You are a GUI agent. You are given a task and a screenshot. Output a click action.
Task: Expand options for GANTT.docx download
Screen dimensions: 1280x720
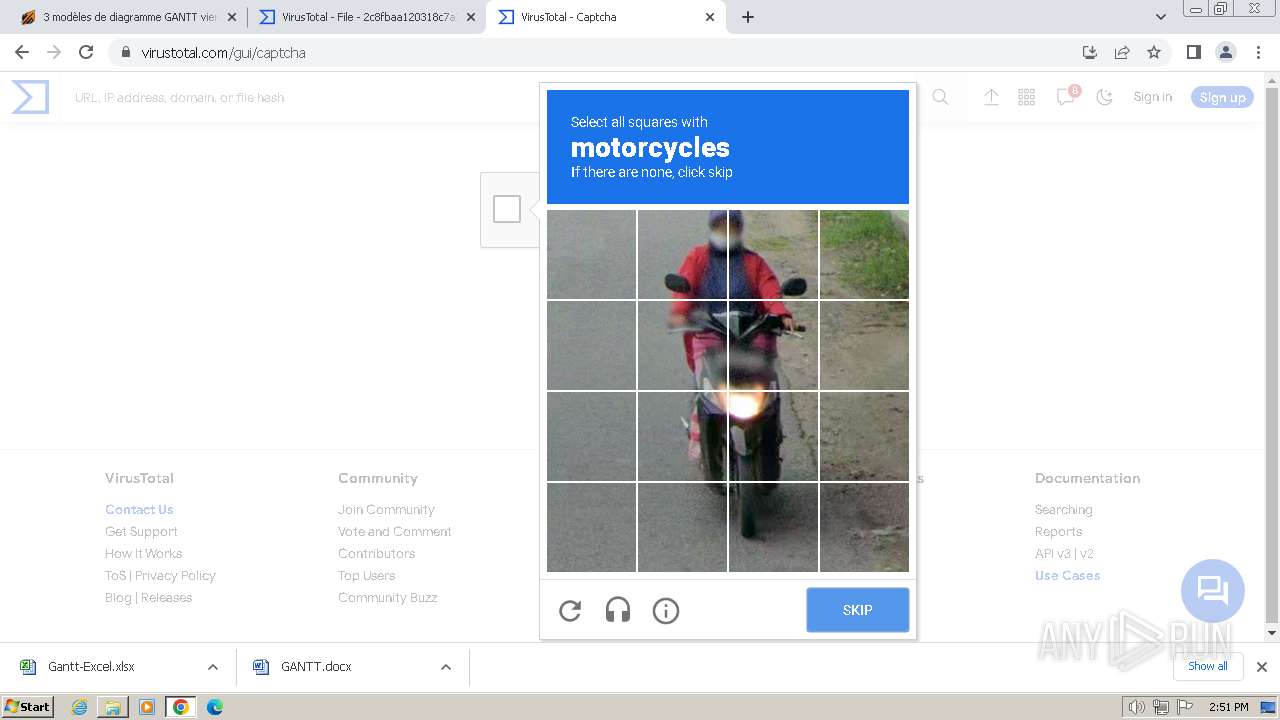446,667
